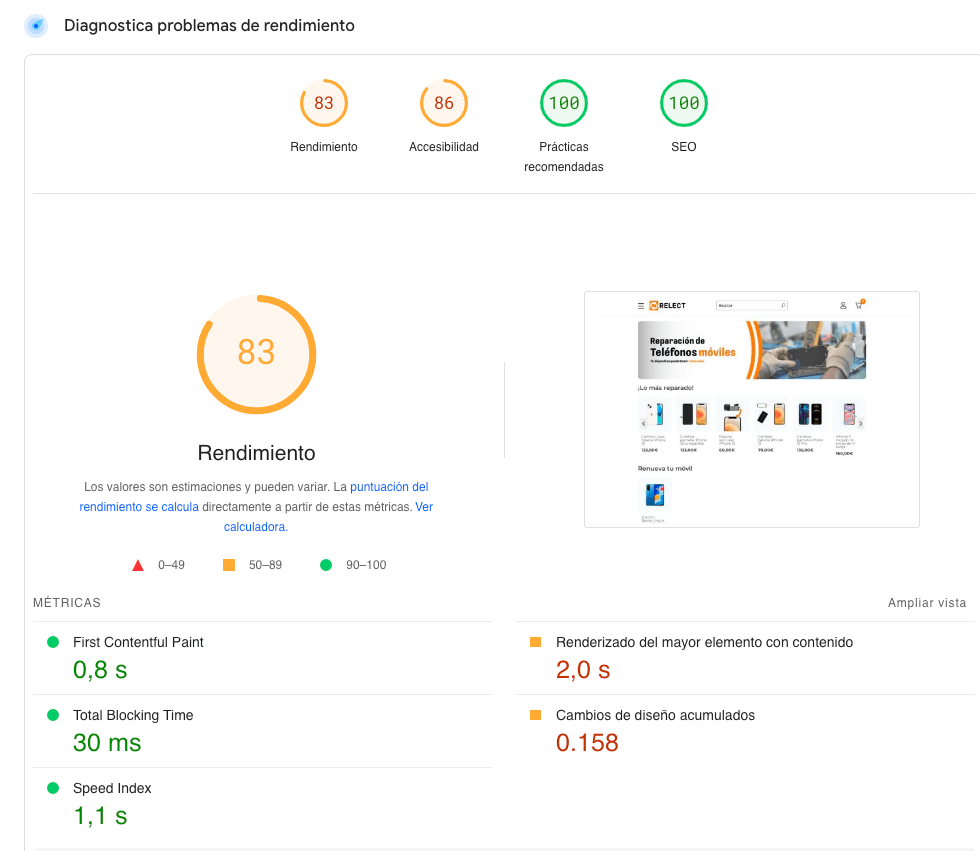Click the 'Cambios de diseño acumulados' title

coord(656,715)
